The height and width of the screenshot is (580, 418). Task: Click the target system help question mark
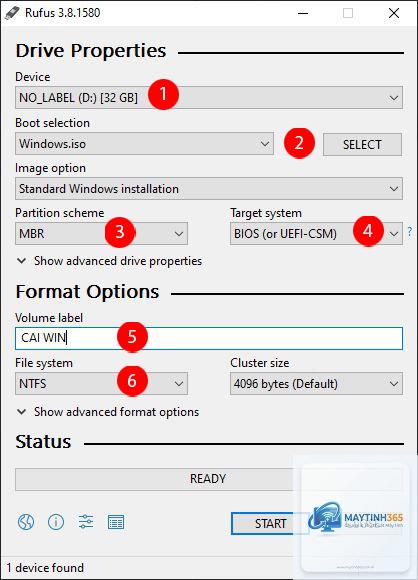tap(409, 232)
